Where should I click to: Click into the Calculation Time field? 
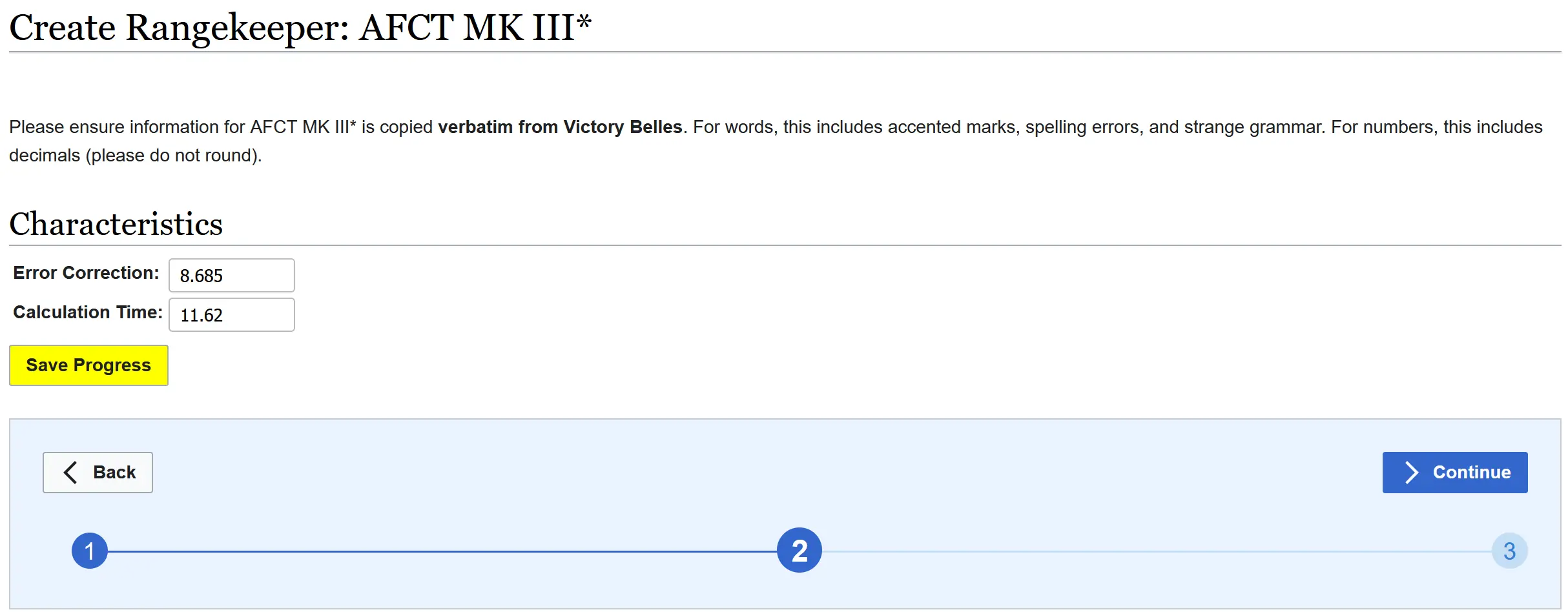231,315
